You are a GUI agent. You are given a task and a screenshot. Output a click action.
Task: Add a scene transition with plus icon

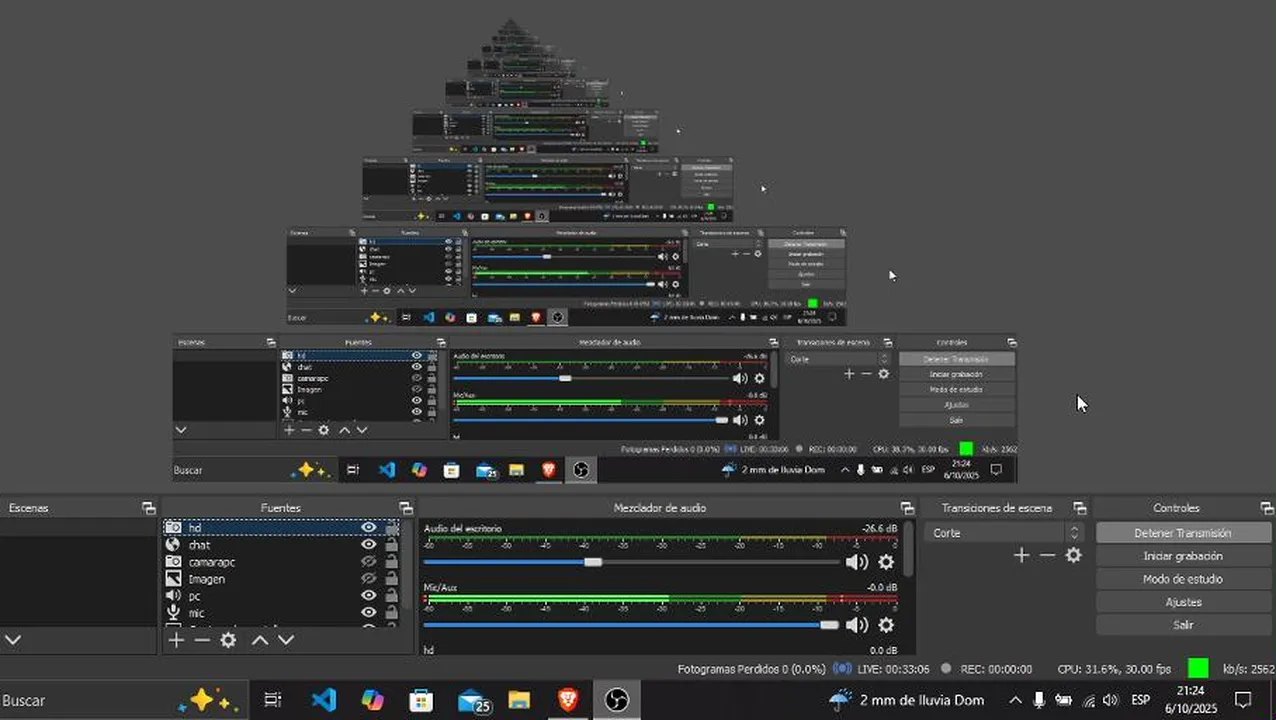tap(1021, 555)
